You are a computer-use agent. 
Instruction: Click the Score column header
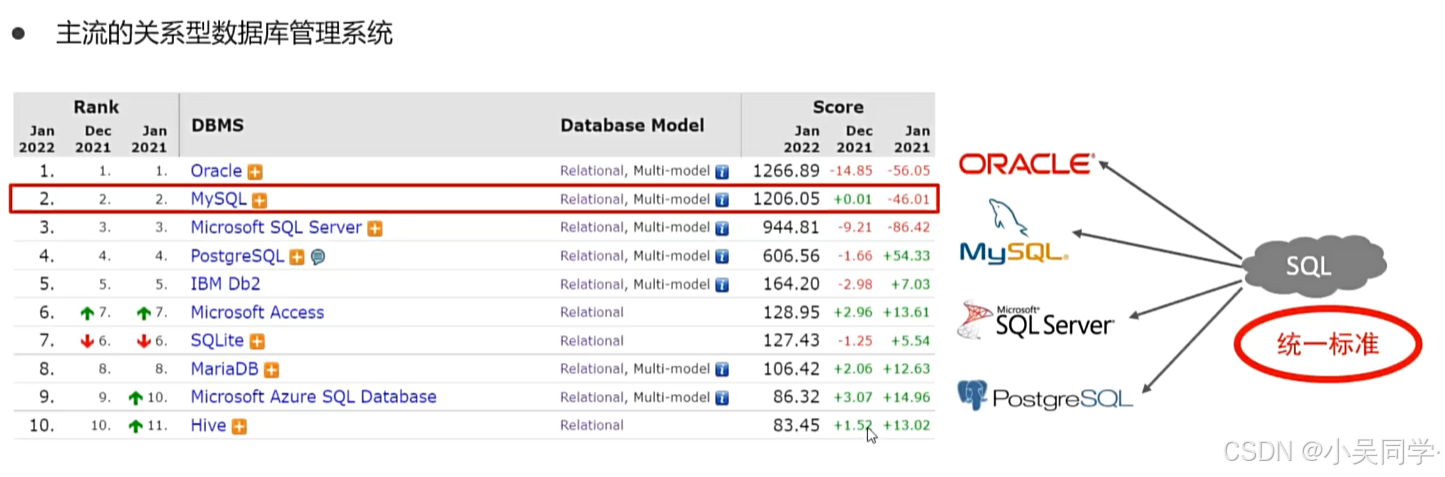pyautogui.click(x=838, y=107)
